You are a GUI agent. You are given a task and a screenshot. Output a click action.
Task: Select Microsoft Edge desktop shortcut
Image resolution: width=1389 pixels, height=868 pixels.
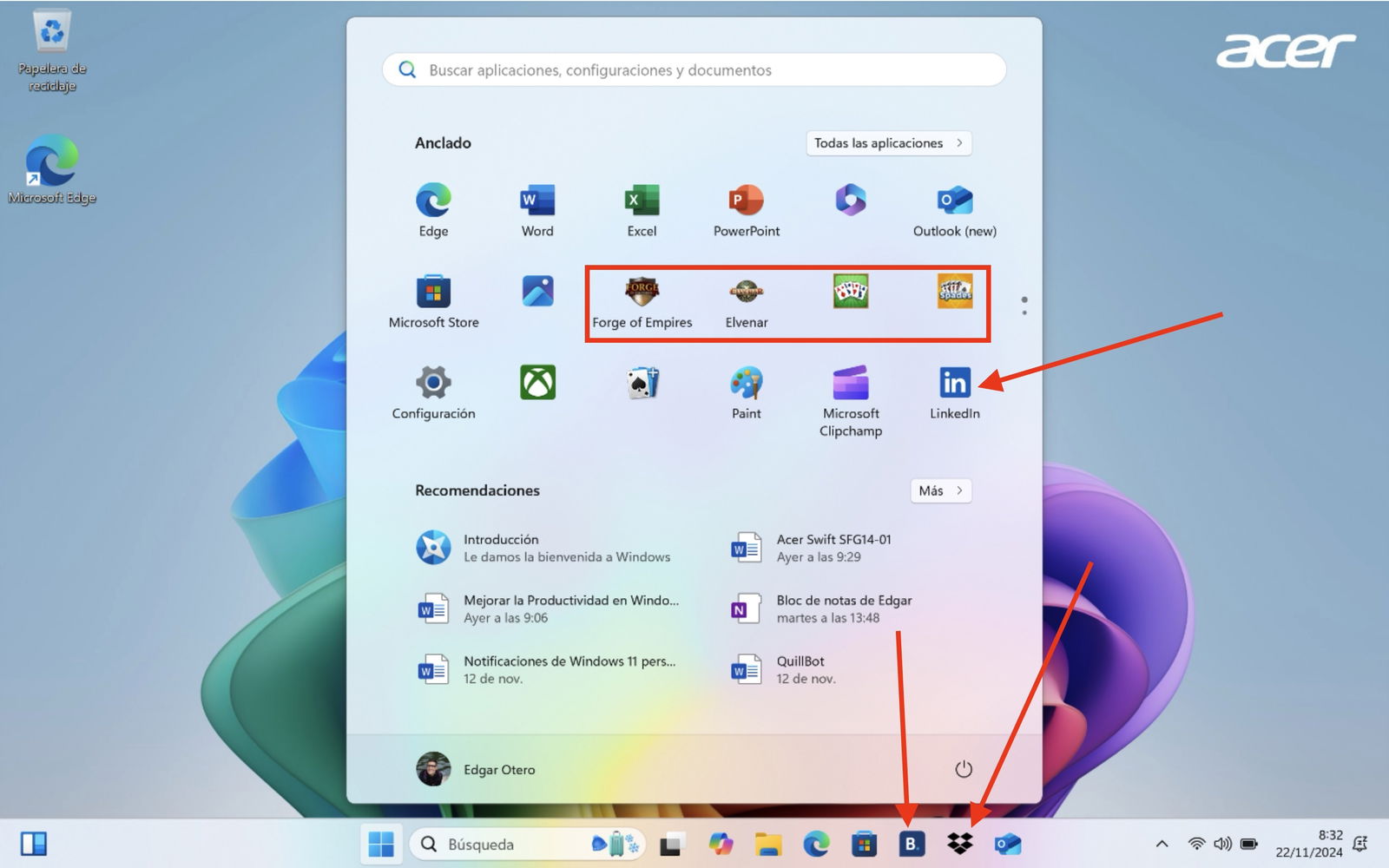pos(52,169)
